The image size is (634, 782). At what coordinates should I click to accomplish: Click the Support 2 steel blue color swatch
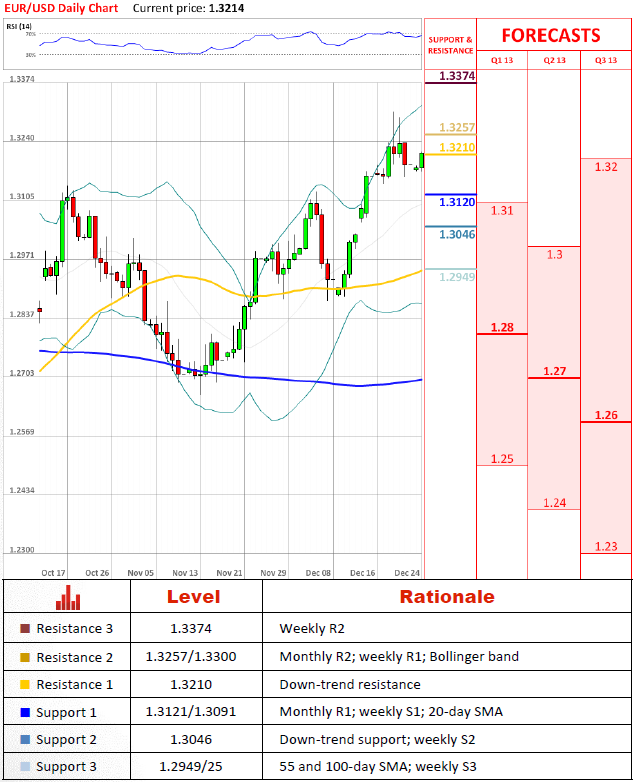pyautogui.click(x=25, y=739)
